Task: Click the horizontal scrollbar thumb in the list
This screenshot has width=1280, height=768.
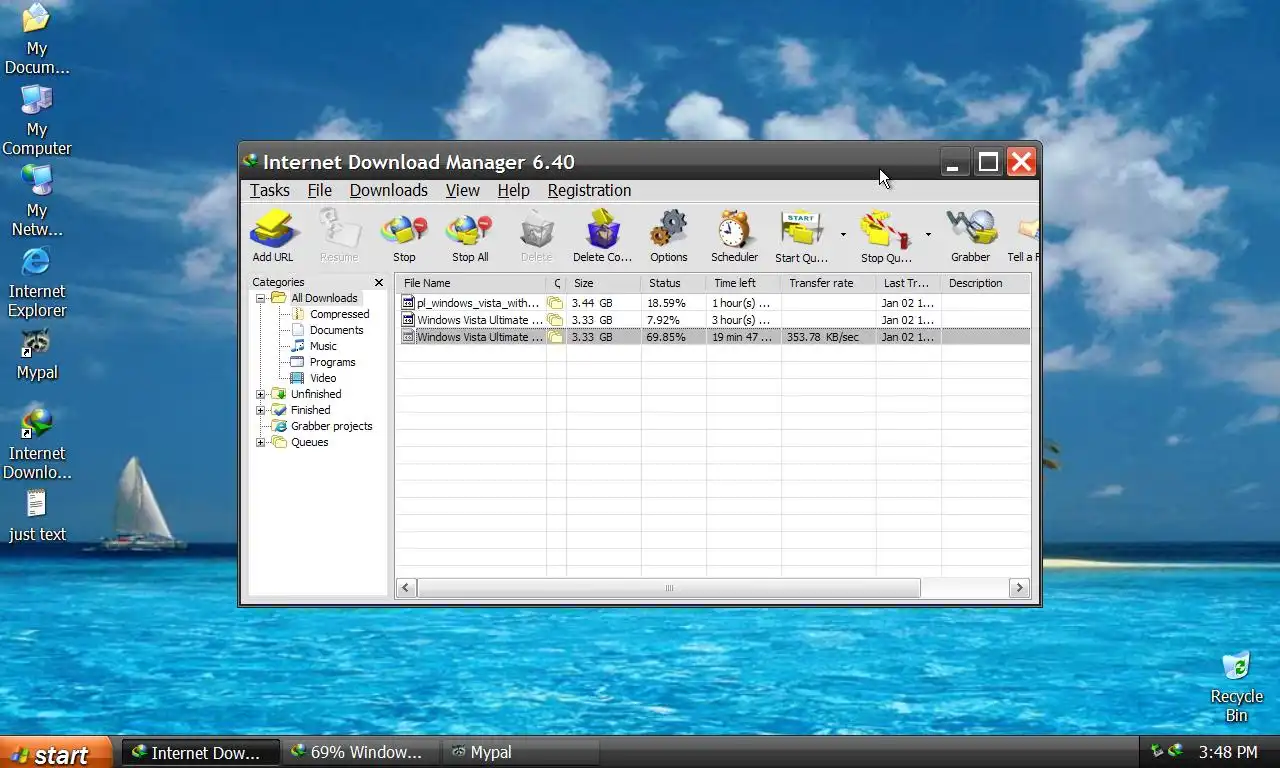Action: click(x=668, y=588)
